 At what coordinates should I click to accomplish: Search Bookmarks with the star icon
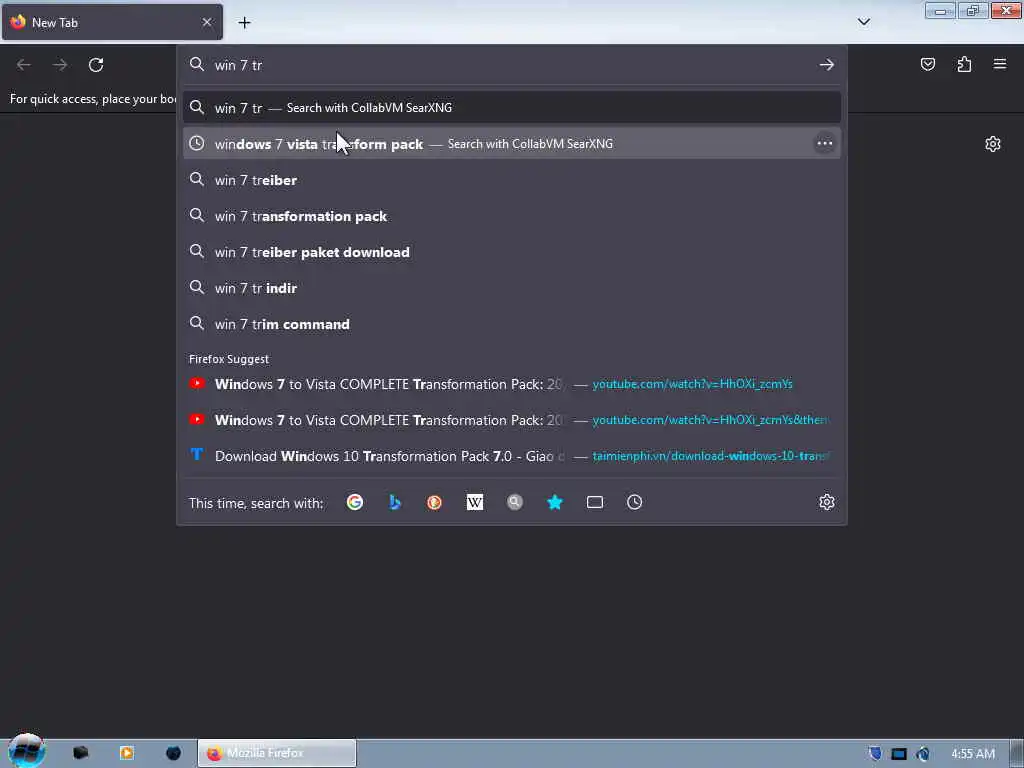554,502
